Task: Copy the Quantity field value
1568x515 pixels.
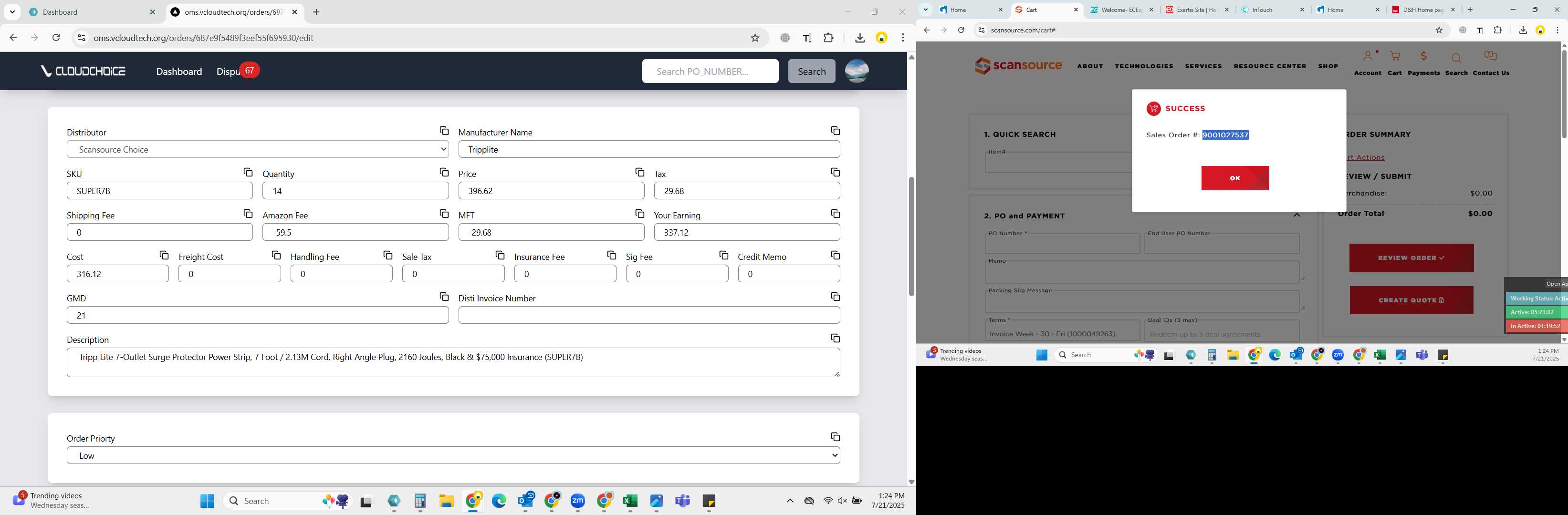Action: [x=444, y=172]
